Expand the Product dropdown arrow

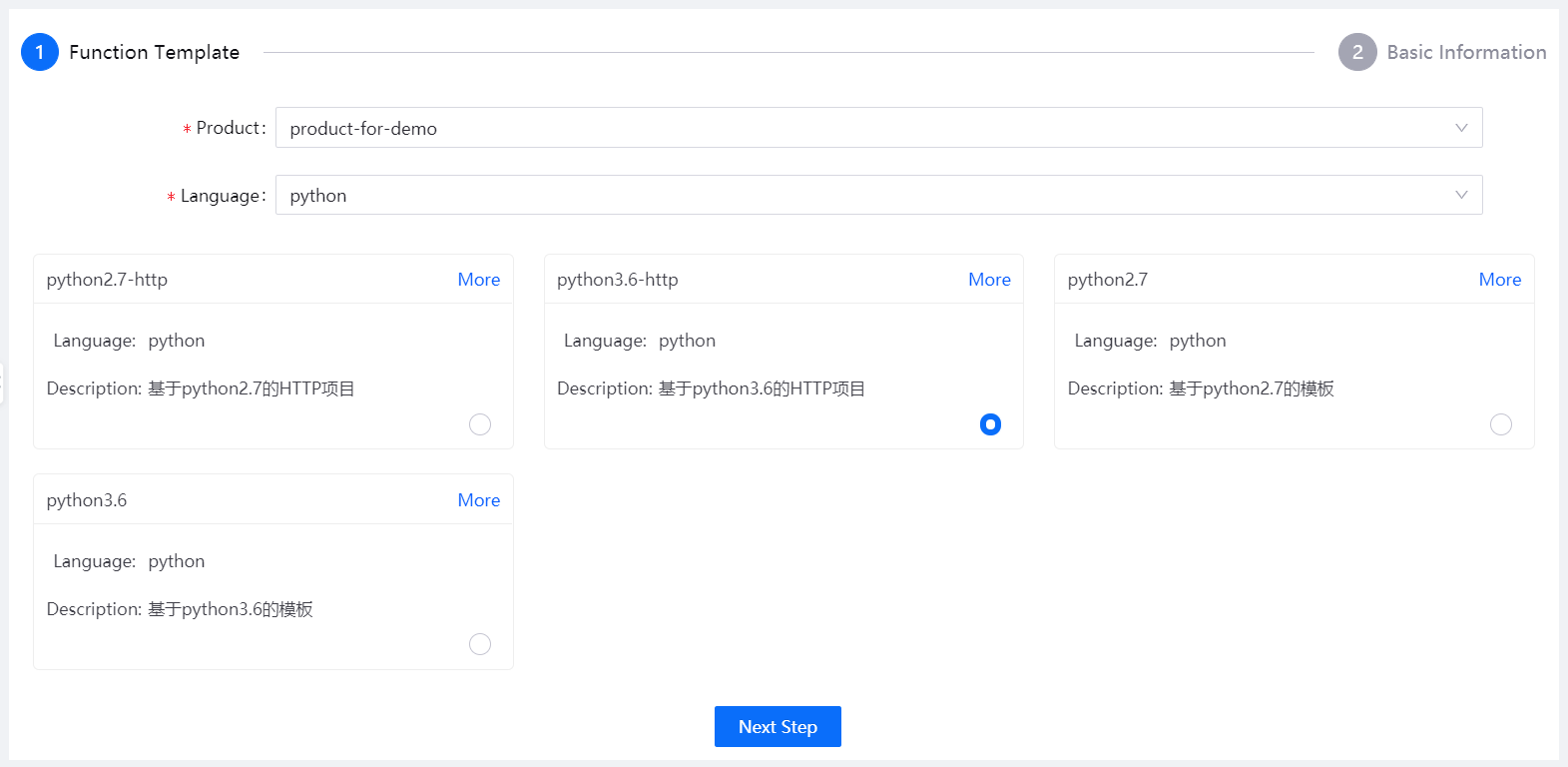1461,128
